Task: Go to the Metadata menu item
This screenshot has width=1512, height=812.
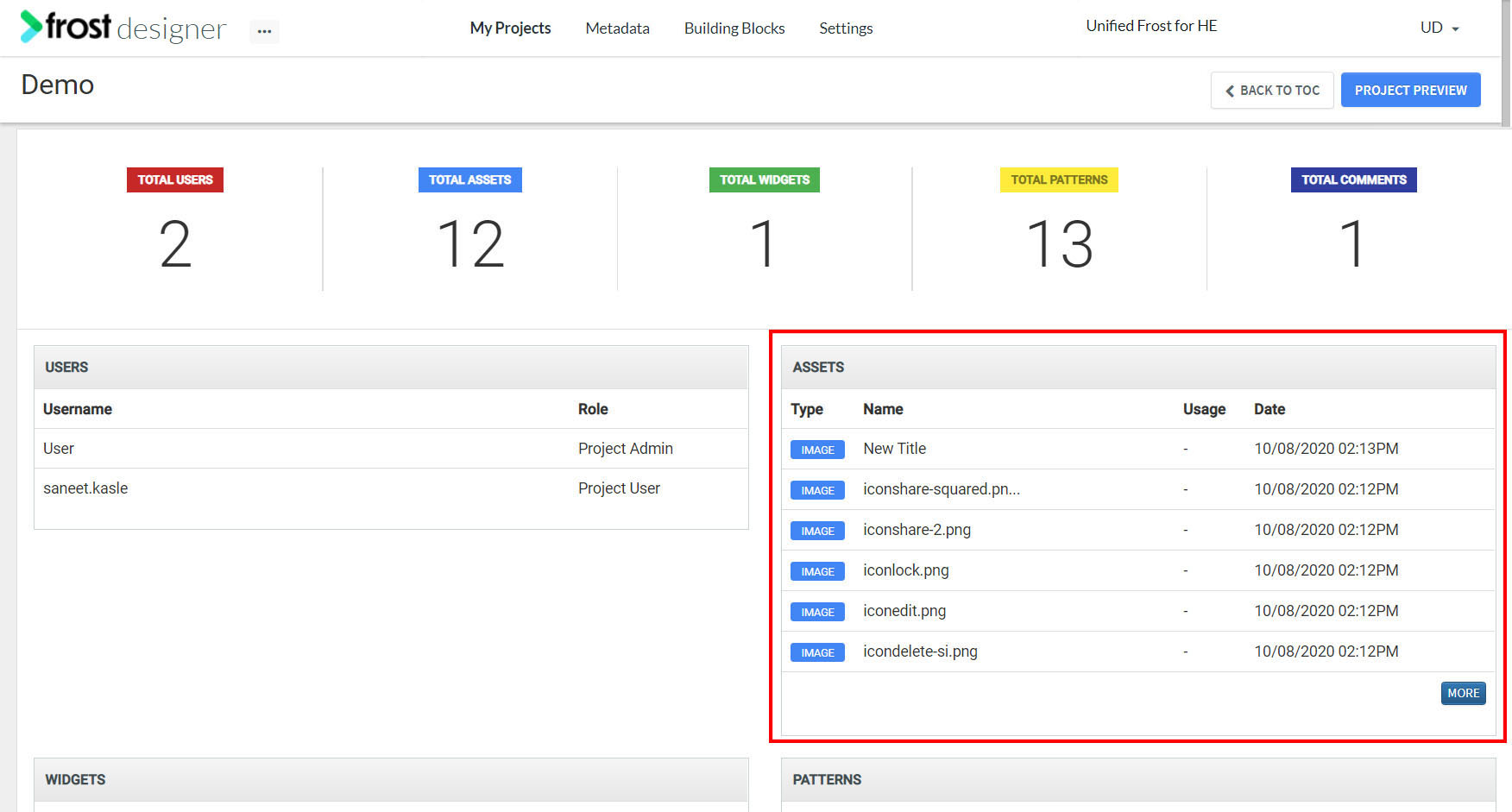Action: [x=617, y=28]
